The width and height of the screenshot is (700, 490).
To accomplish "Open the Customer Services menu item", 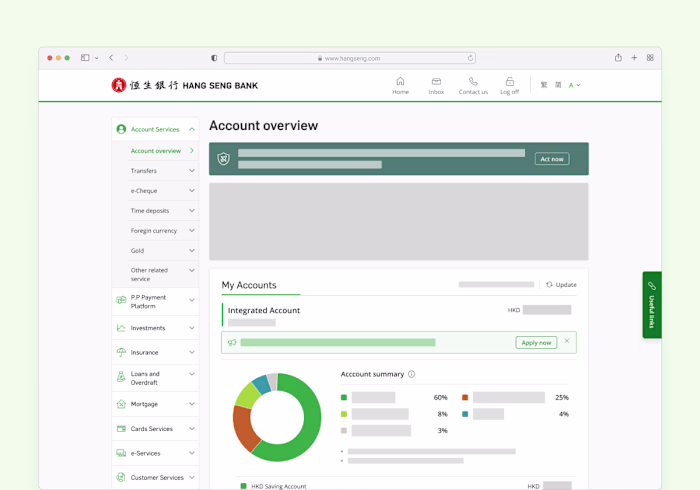I will coord(157,477).
